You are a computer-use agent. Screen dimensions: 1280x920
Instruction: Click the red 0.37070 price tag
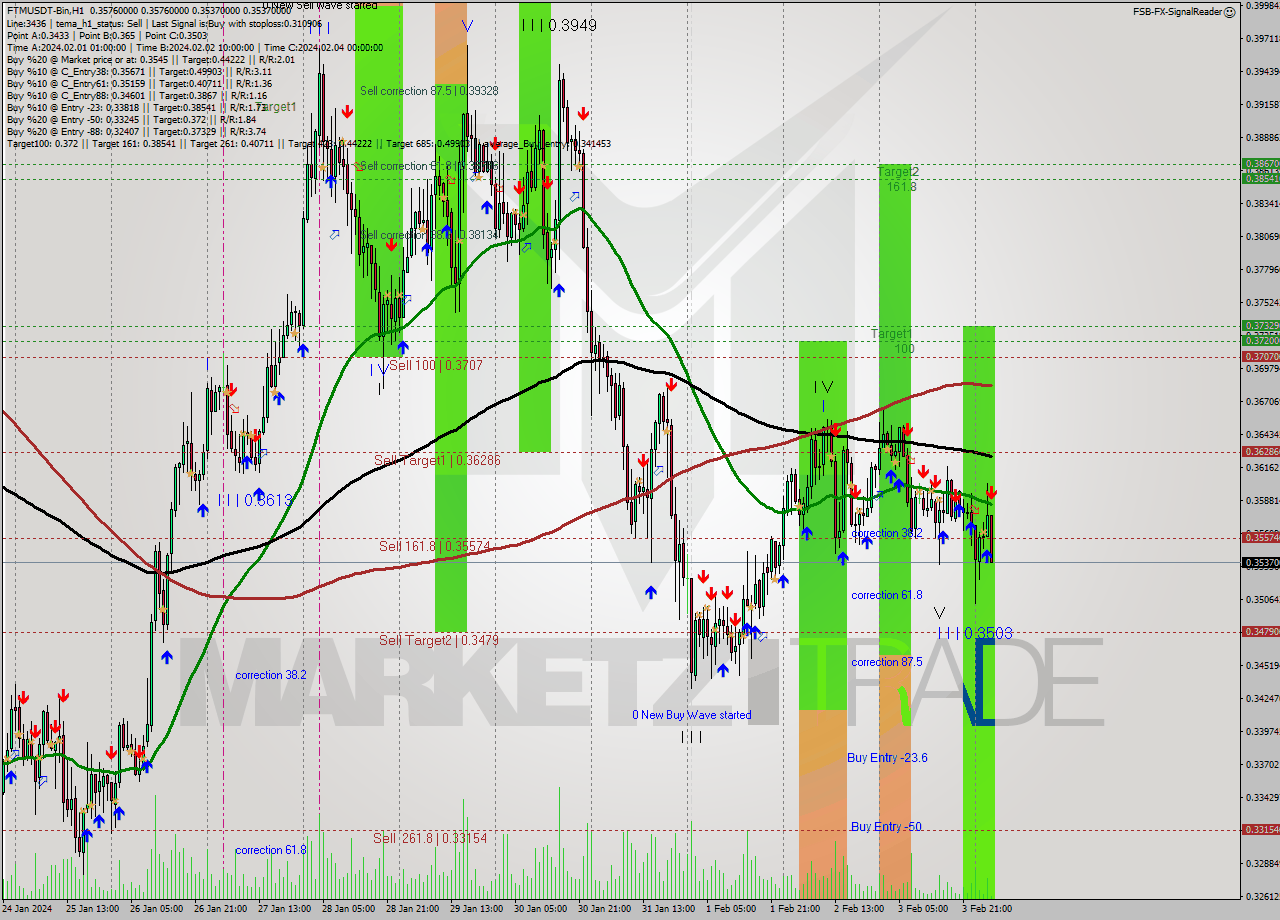point(1260,356)
